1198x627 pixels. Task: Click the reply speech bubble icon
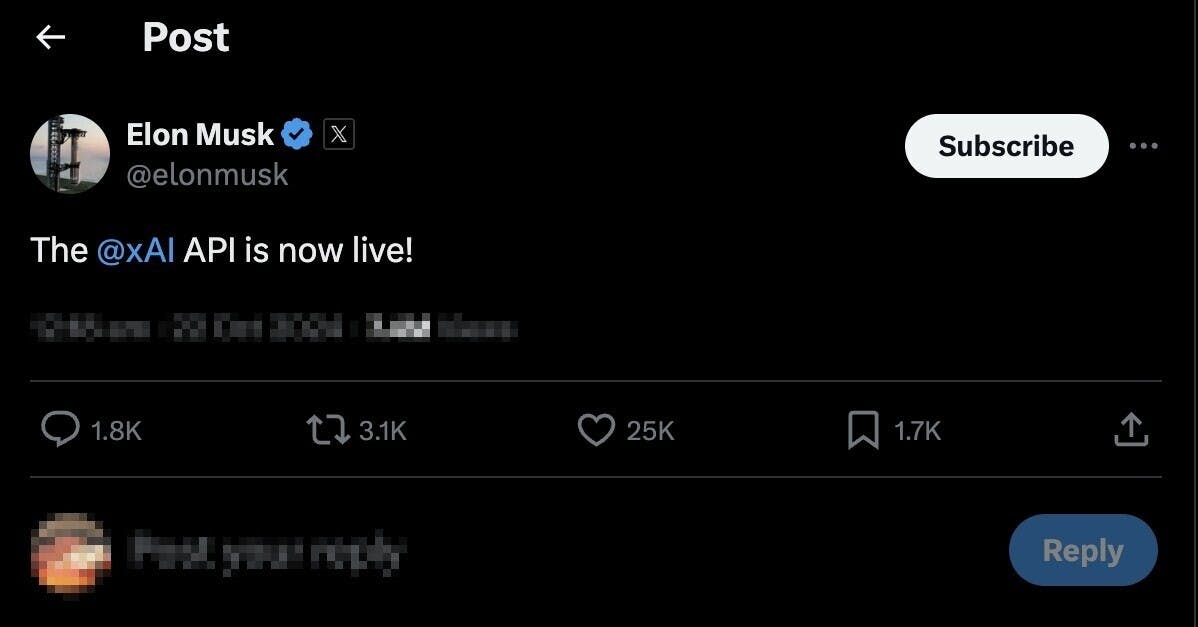(x=60, y=431)
